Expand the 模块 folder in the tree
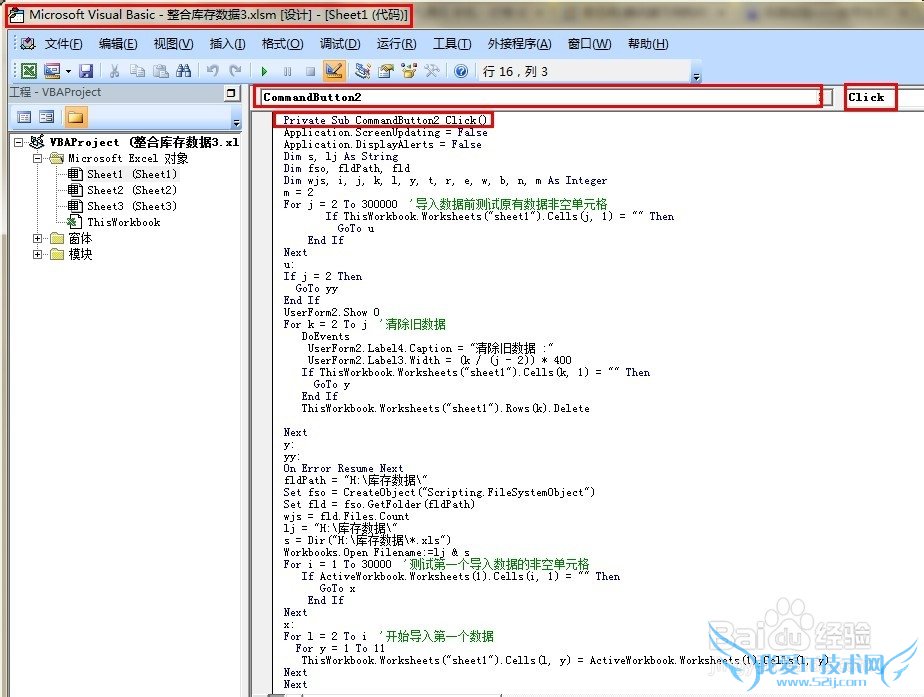 pos(38,255)
